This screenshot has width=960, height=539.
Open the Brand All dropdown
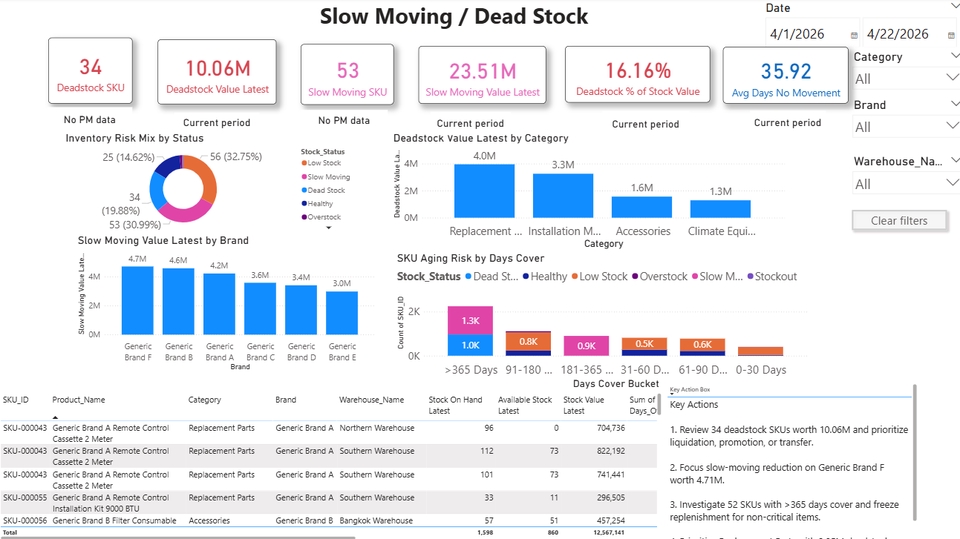pos(905,127)
